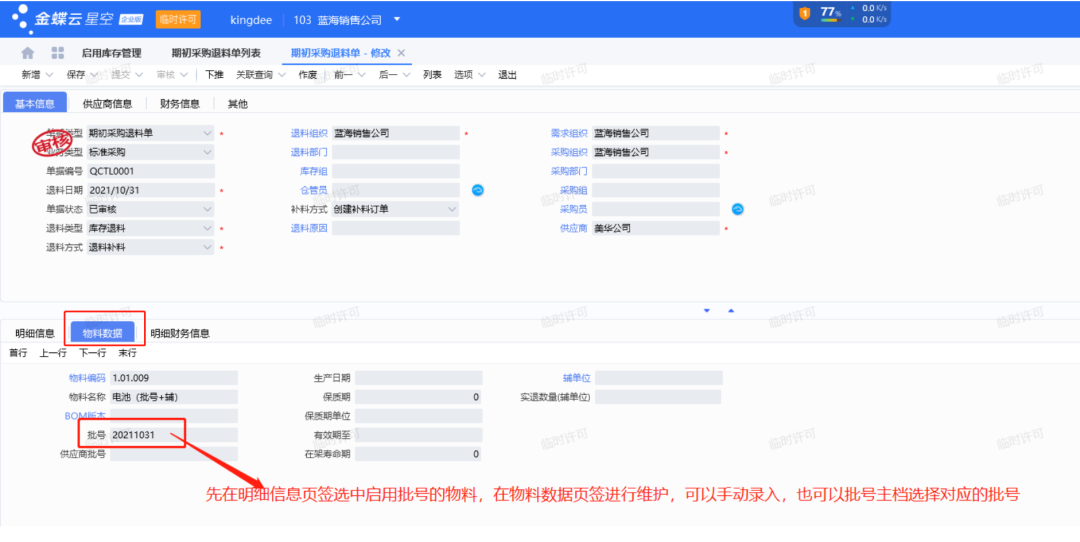Click the 物料编码 label link
This screenshot has height=542, width=1080.
(87, 377)
